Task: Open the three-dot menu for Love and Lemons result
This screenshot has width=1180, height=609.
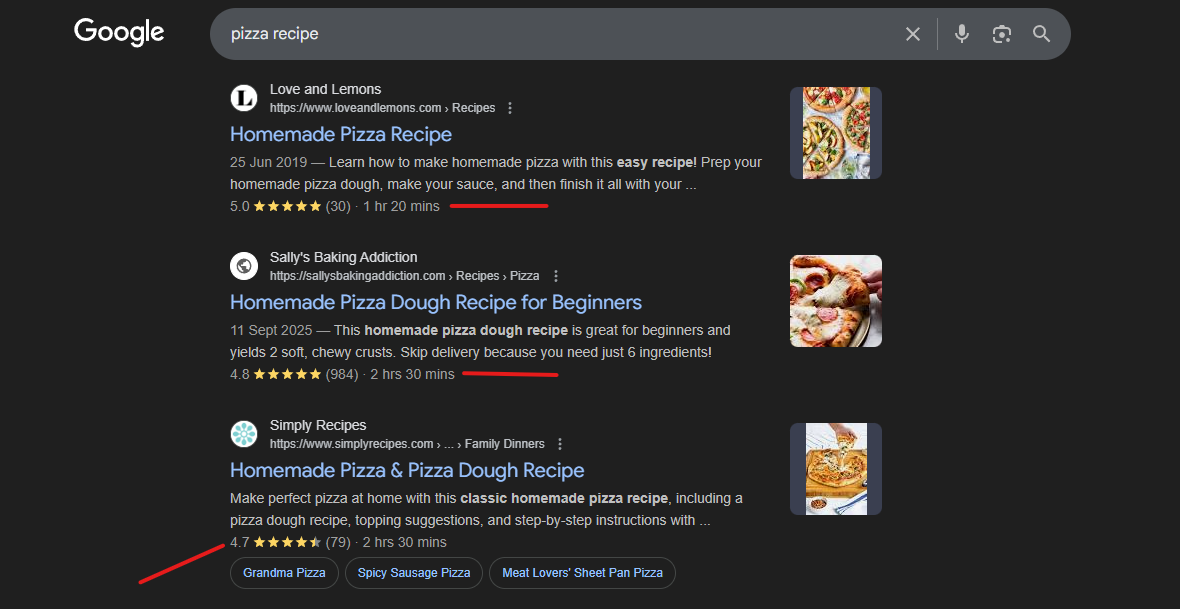Action: [510, 107]
